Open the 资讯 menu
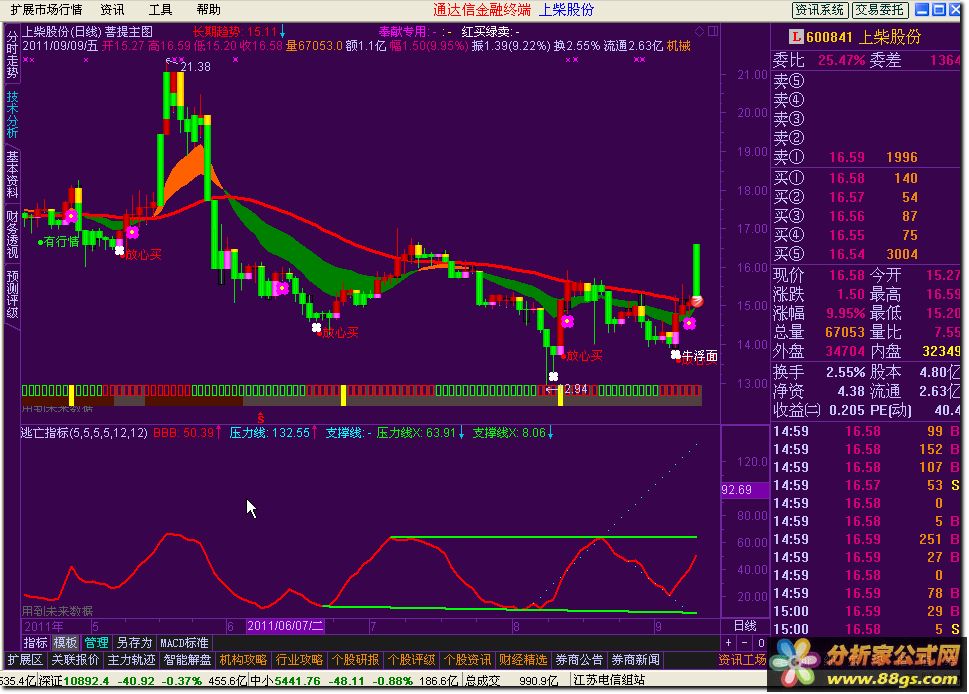 (112, 9)
